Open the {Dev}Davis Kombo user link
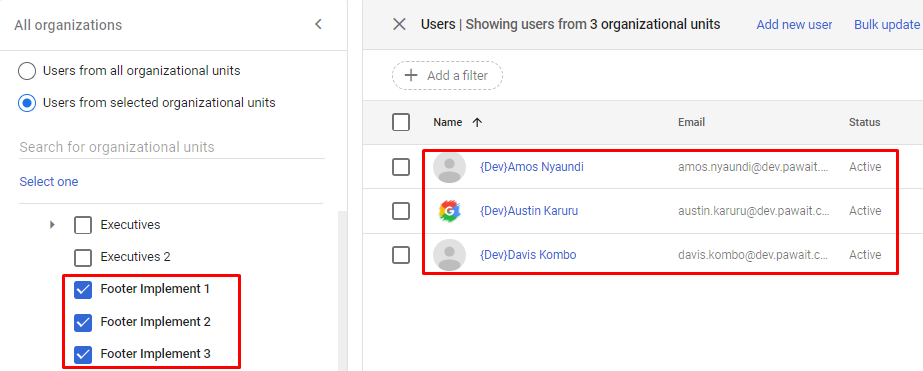Image resolution: width=923 pixels, height=371 pixels. 528,255
